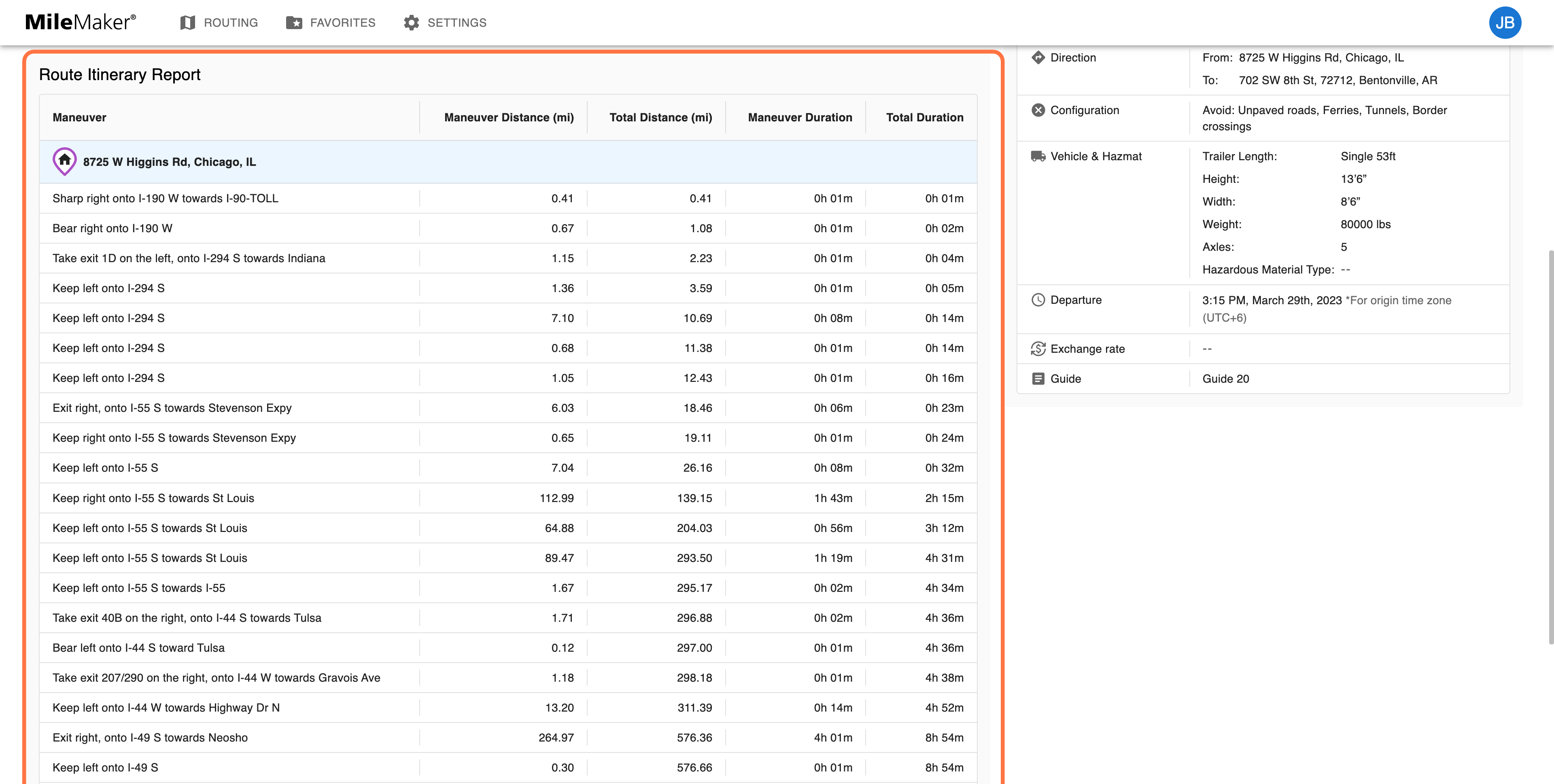Click the MileMaker logo
The image size is (1554, 784).
coord(80,22)
